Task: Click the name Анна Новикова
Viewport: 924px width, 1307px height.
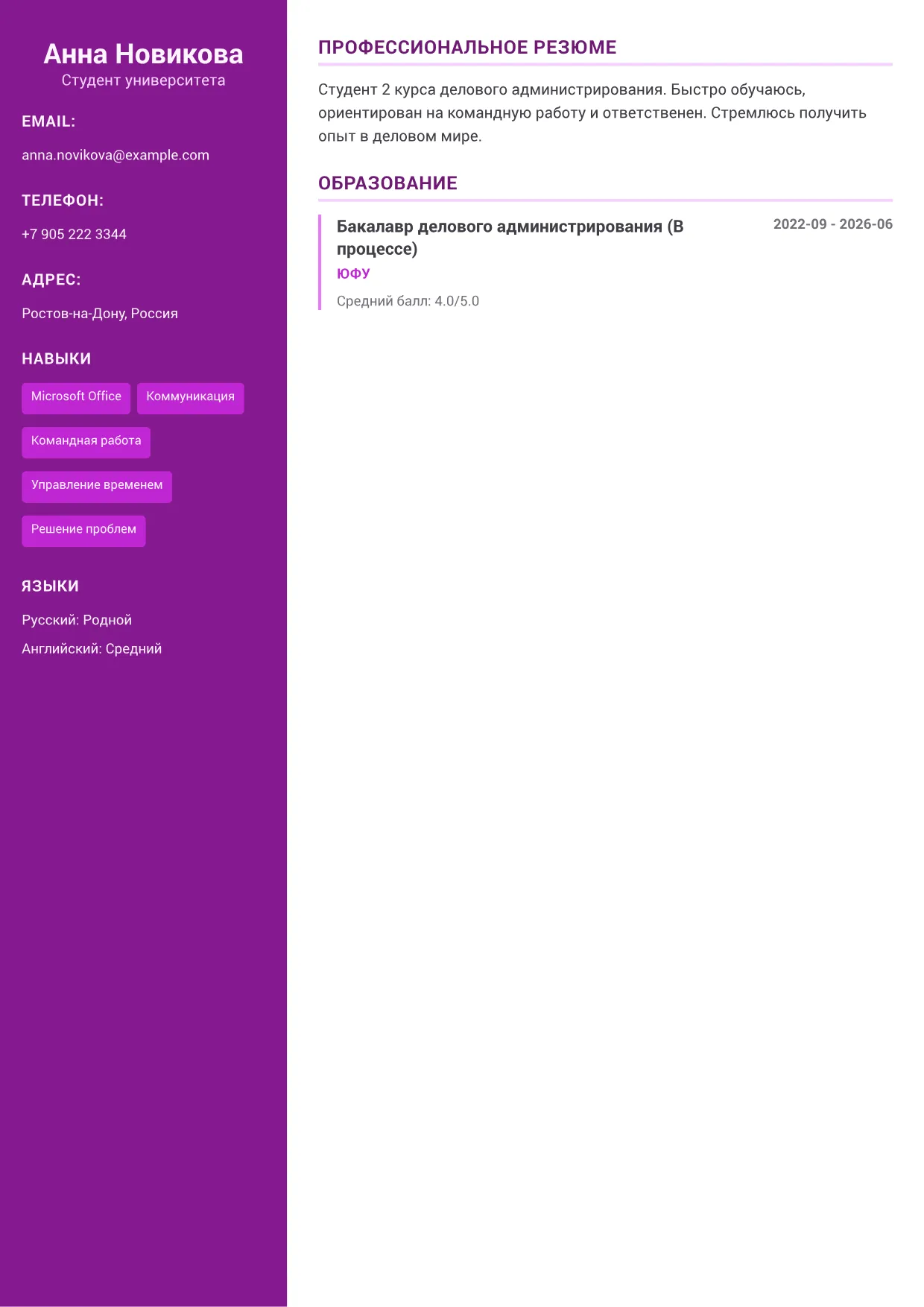Action: pos(143,54)
